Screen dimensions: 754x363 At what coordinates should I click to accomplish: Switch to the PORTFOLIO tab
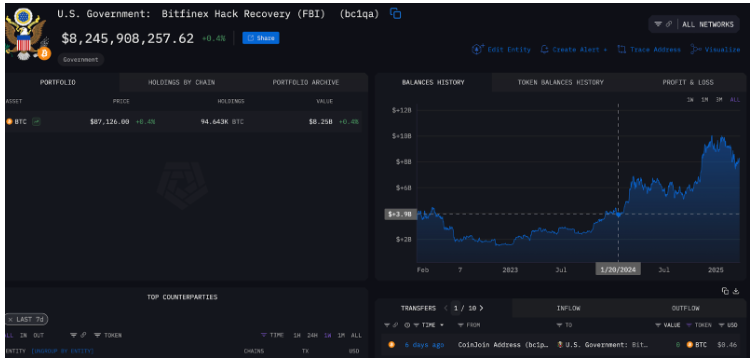coord(57,82)
